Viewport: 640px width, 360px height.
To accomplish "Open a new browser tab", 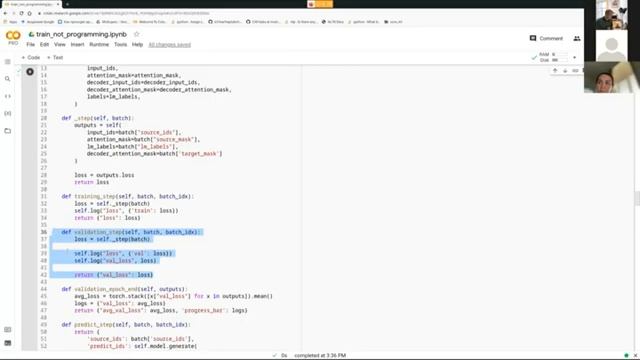I will 67,4.
